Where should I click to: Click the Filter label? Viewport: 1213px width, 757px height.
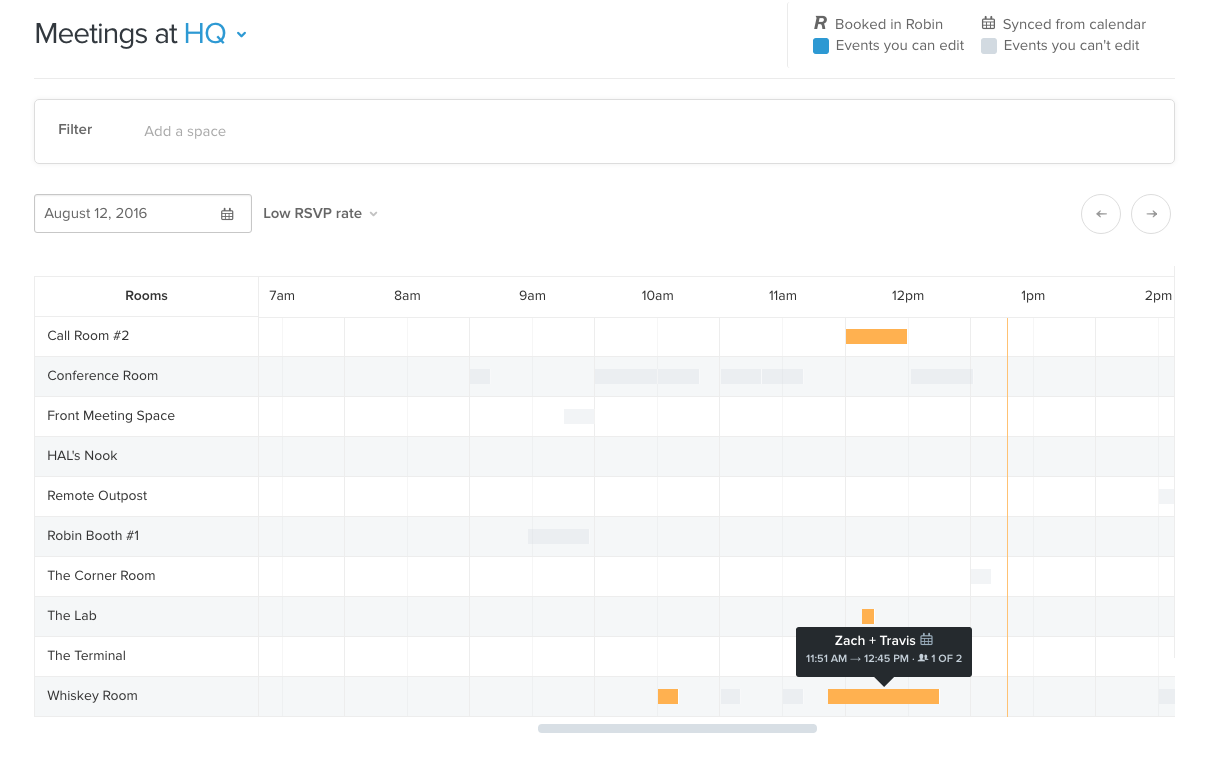75,129
